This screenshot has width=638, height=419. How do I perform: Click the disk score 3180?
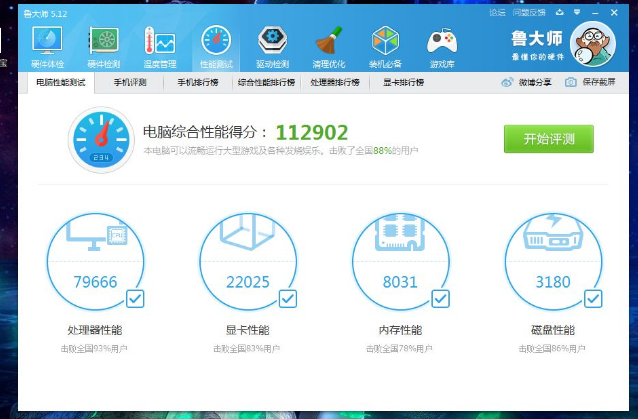(x=553, y=282)
